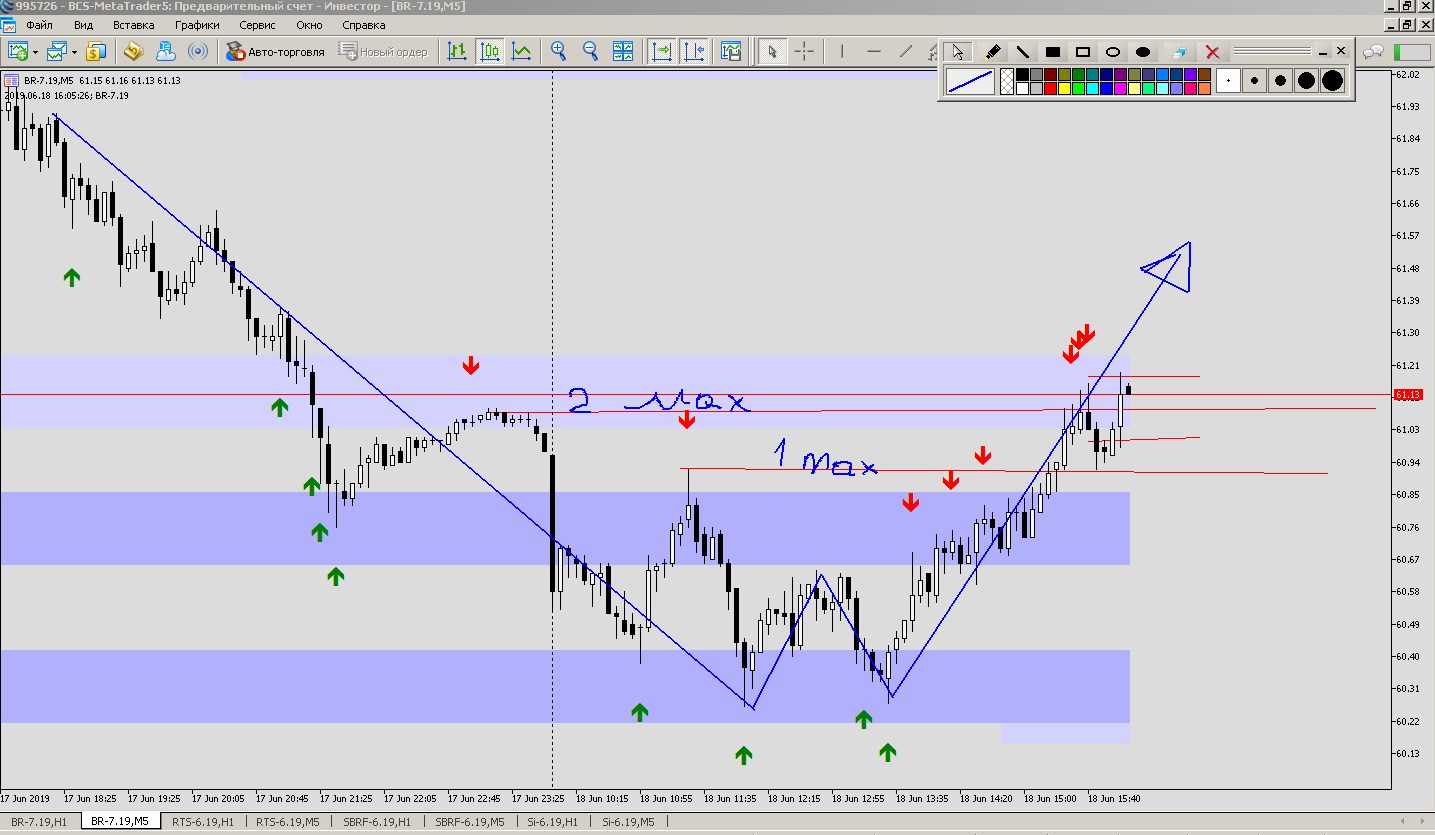1435x835 pixels.
Task: Select the filled ellipse tool
Action: [x=1143, y=51]
